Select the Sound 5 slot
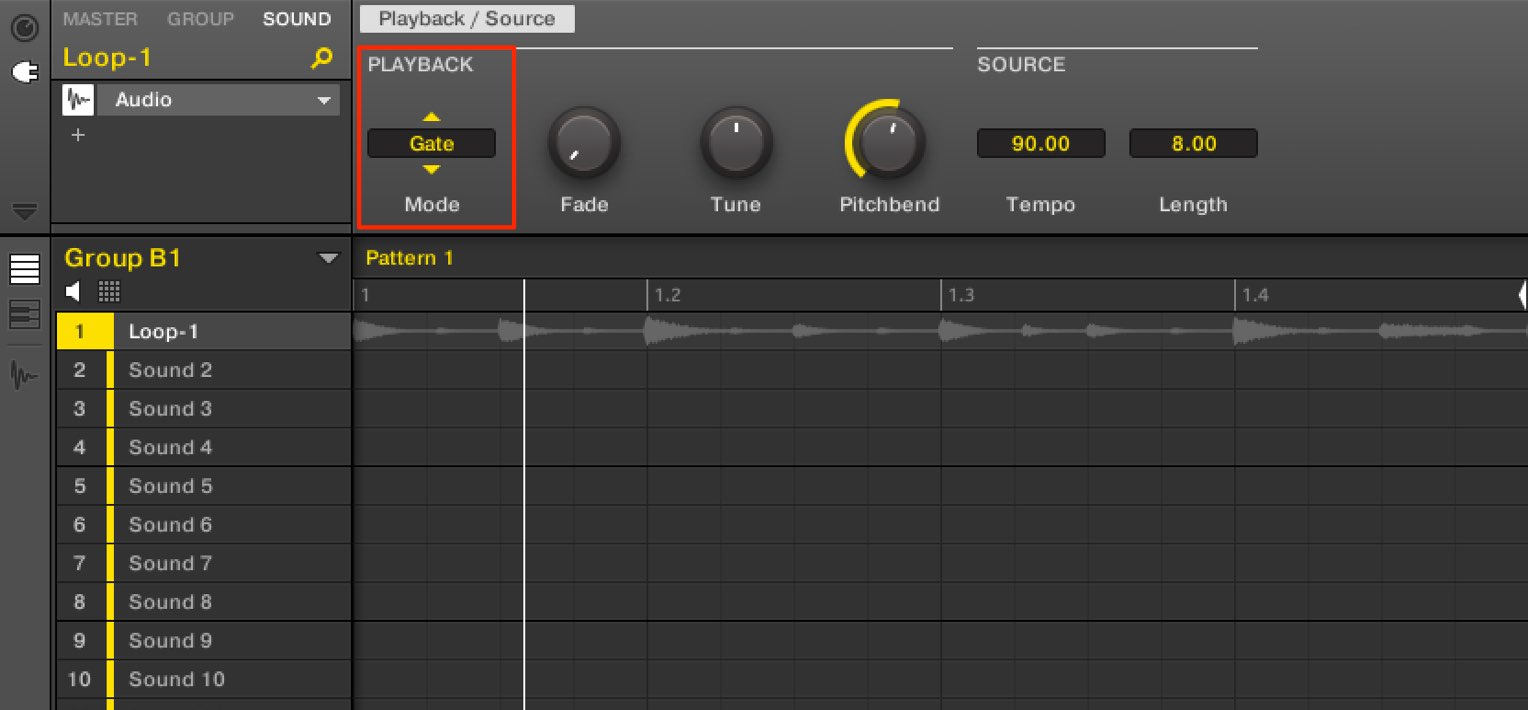The height and width of the screenshot is (710, 1528). 204,486
